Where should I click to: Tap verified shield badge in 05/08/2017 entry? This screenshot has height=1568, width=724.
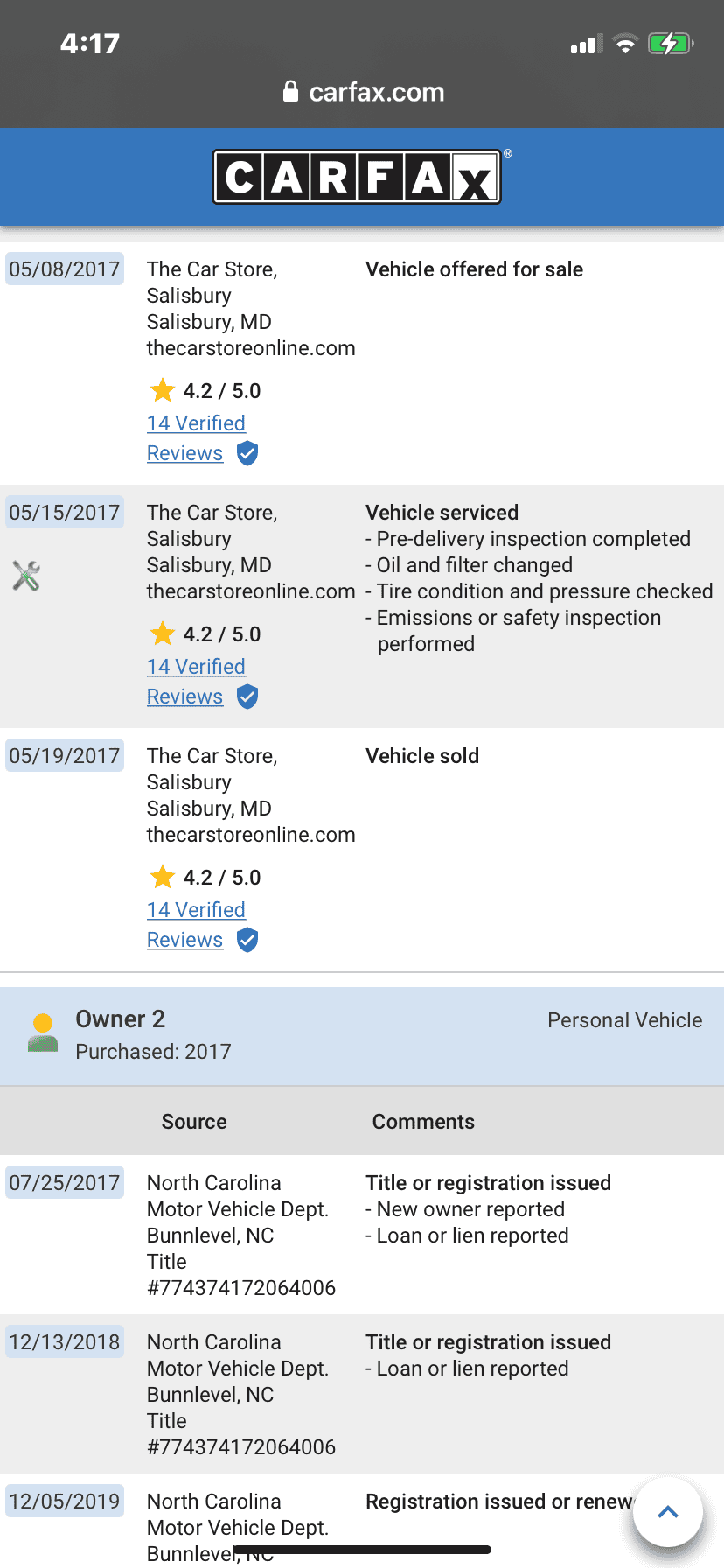tap(247, 453)
